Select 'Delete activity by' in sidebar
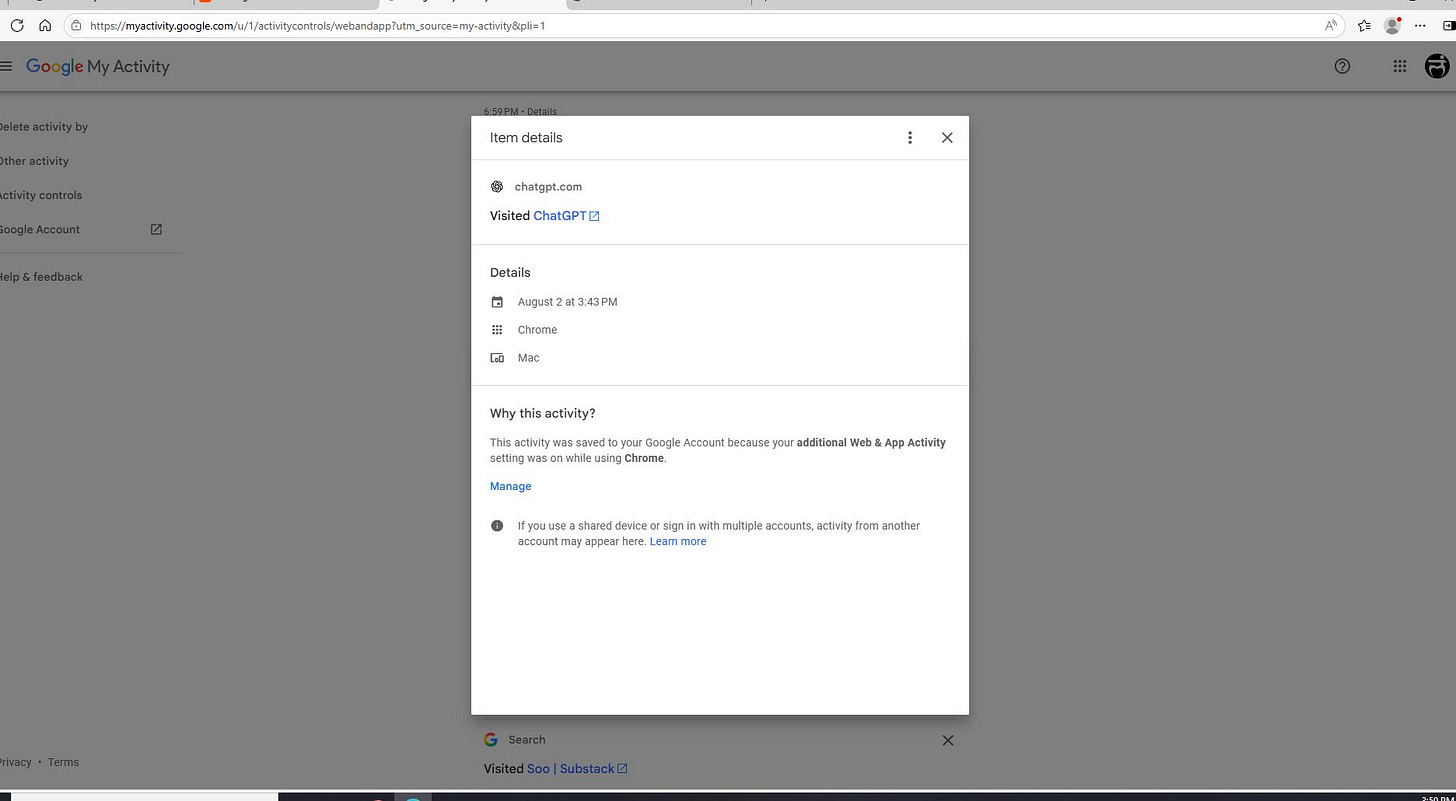The image size is (1456, 801). (43, 127)
